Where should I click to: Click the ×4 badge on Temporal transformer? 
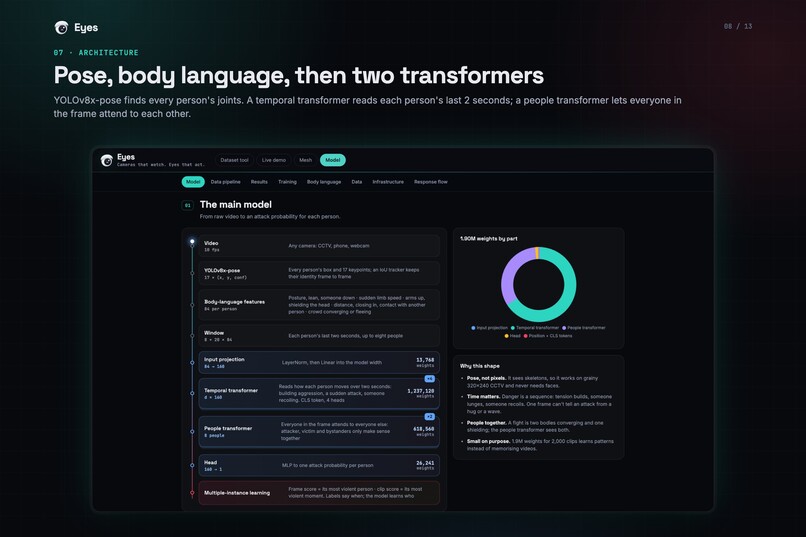[430, 379]
